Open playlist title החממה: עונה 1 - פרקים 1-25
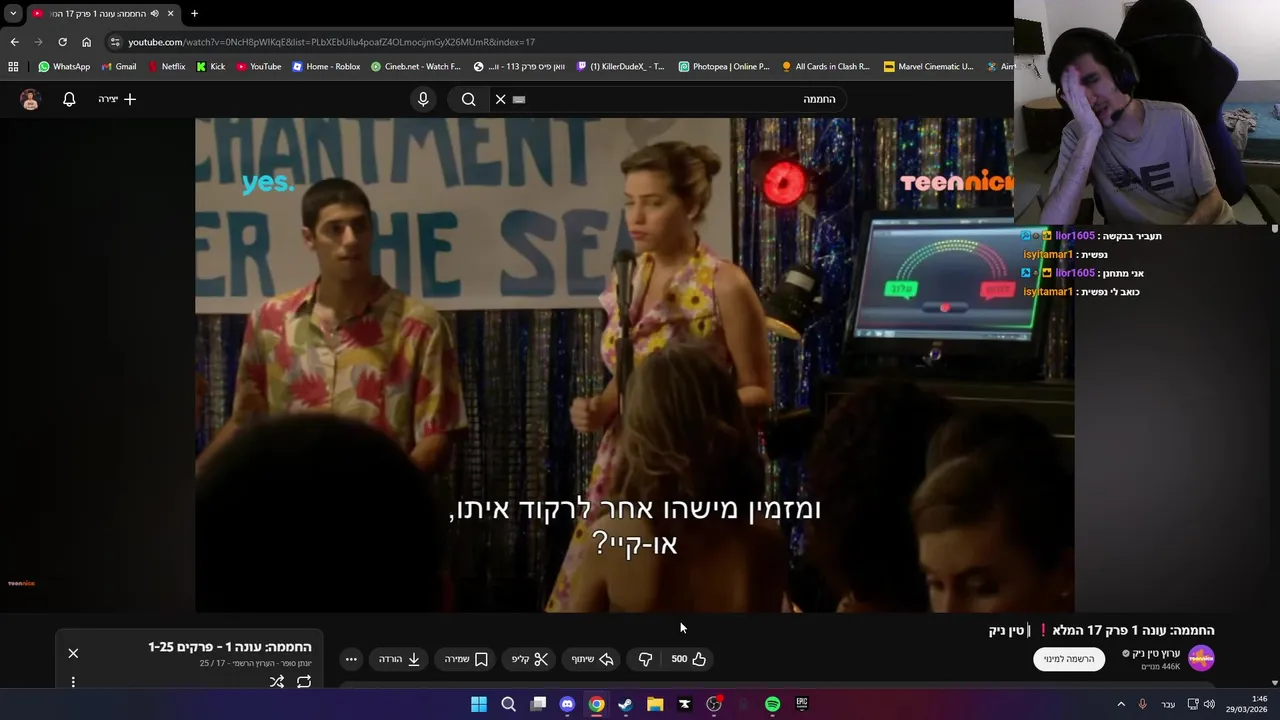The height and width of the screenshot is (720, 1280). pyautogui.click(x=230, y=647)
